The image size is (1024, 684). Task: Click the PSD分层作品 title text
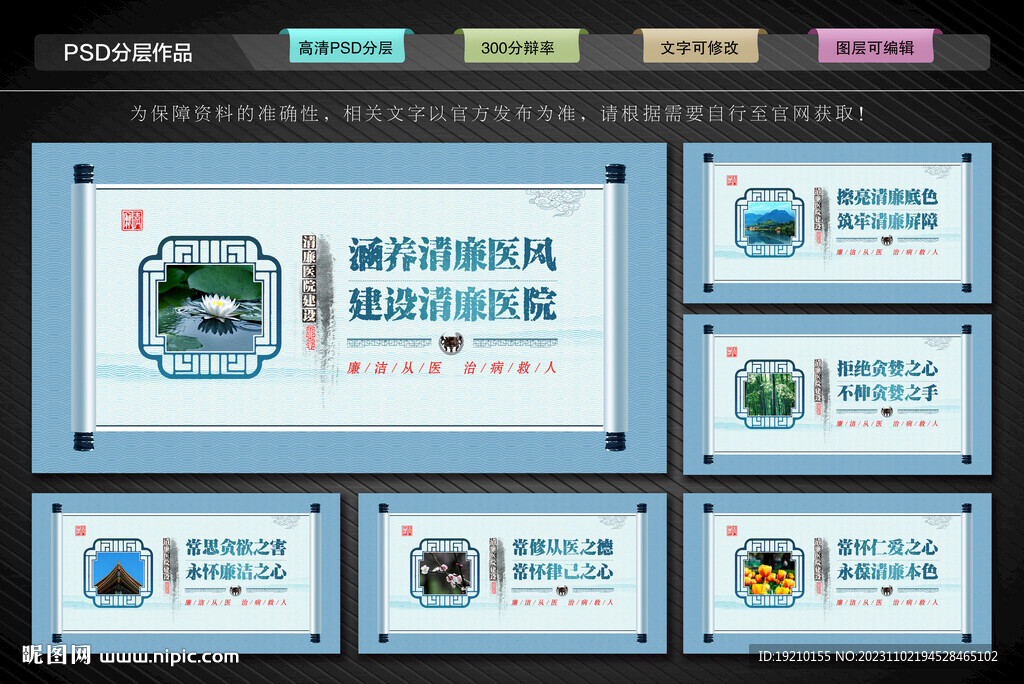pyautogui.click(x=128, y=52)
